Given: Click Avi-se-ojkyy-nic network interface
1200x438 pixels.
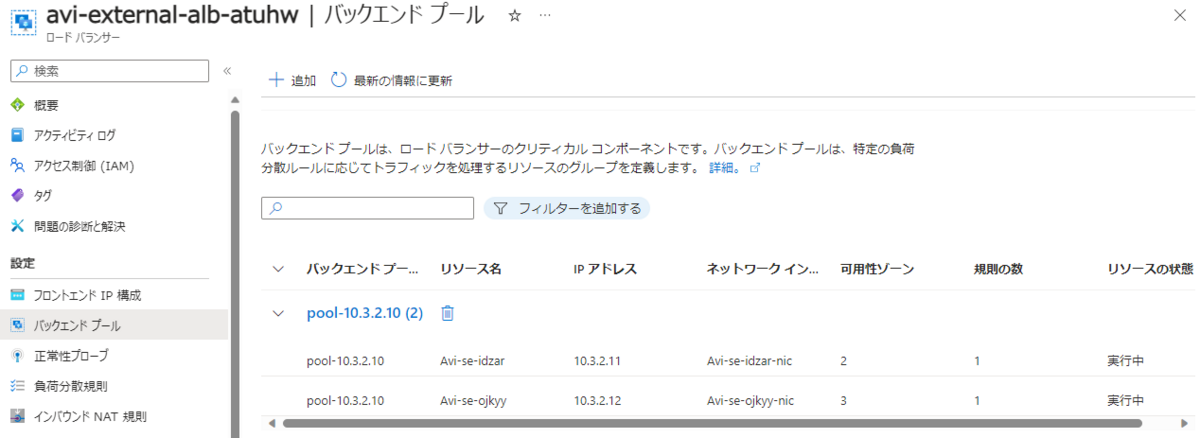Looking at the screenshot, I should (752, 401).
